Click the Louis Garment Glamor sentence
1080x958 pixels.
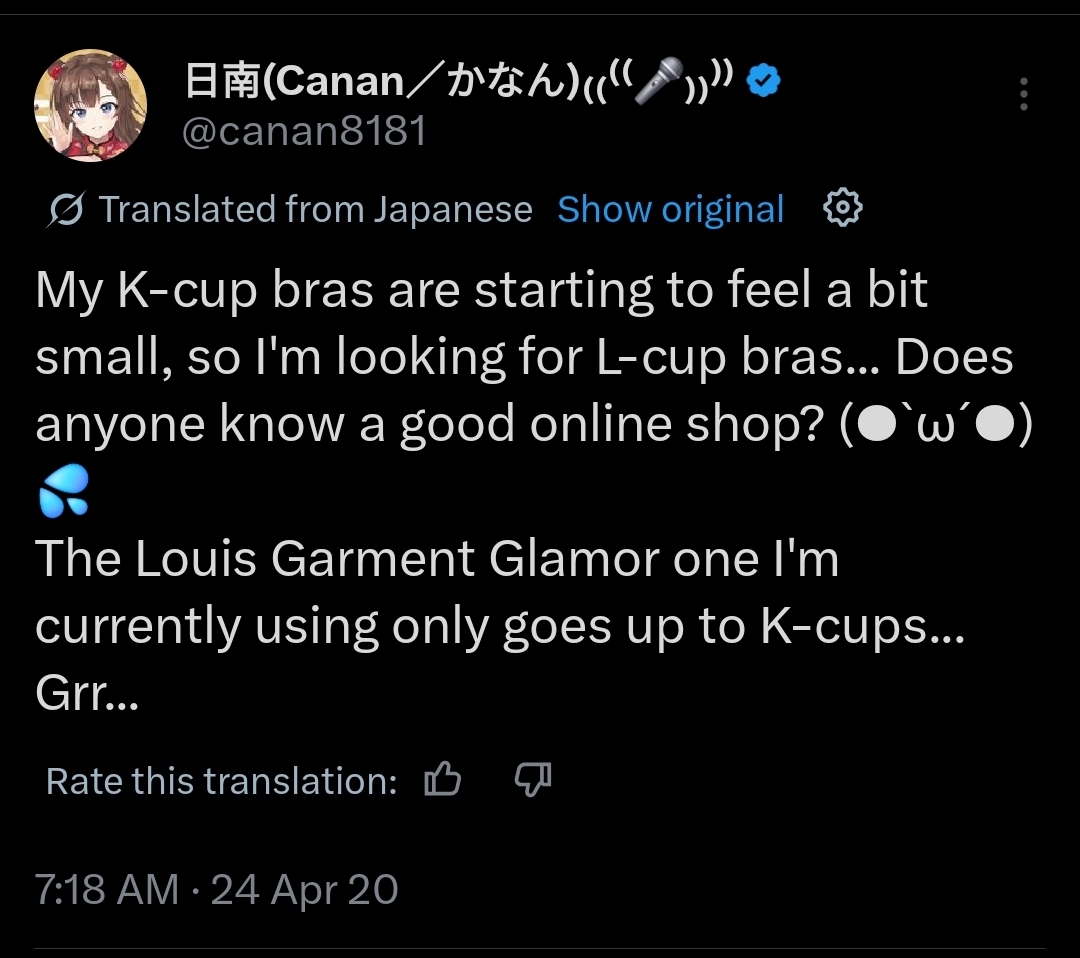[x=499, y=592]
